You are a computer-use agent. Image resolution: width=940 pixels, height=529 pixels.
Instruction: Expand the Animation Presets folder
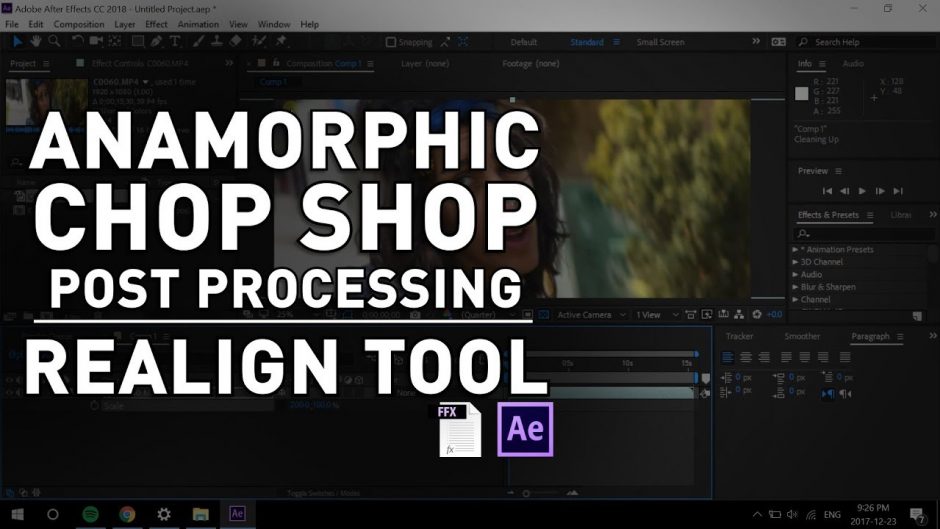tap(796, 250)
